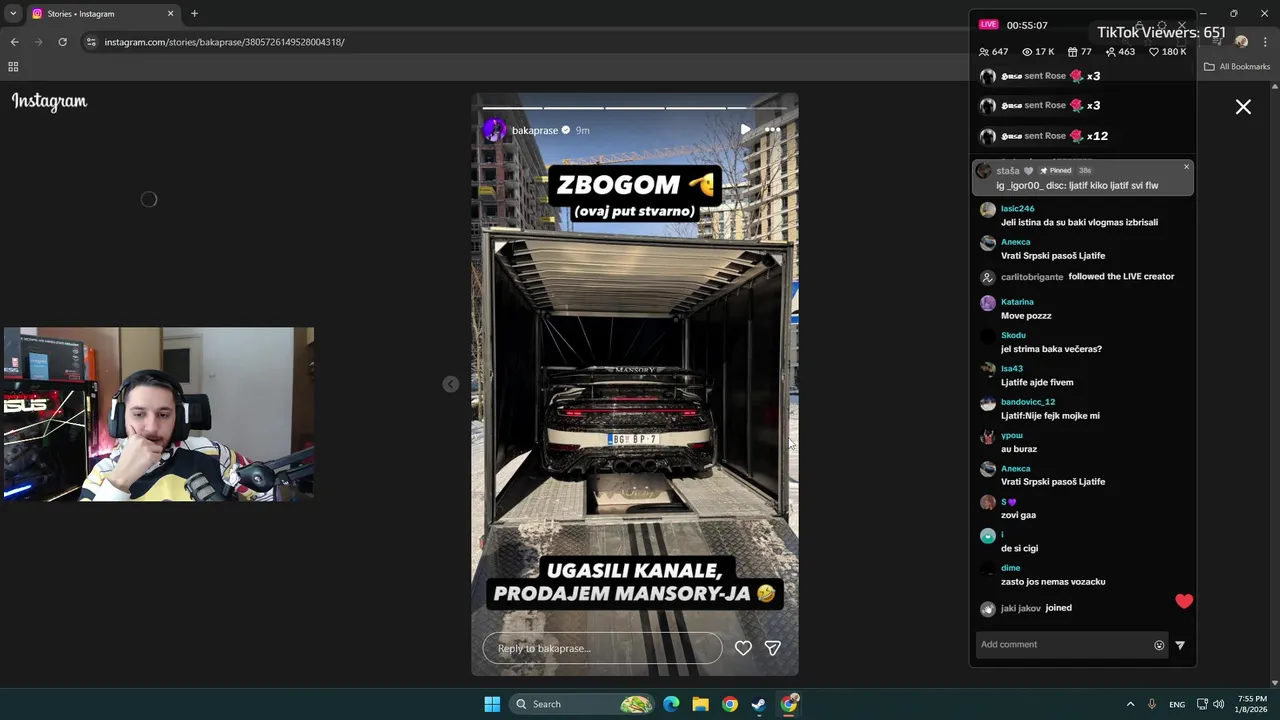Show hidden system tray icons
Viewport: 1280px width, 720px height.
point(1130,704)
